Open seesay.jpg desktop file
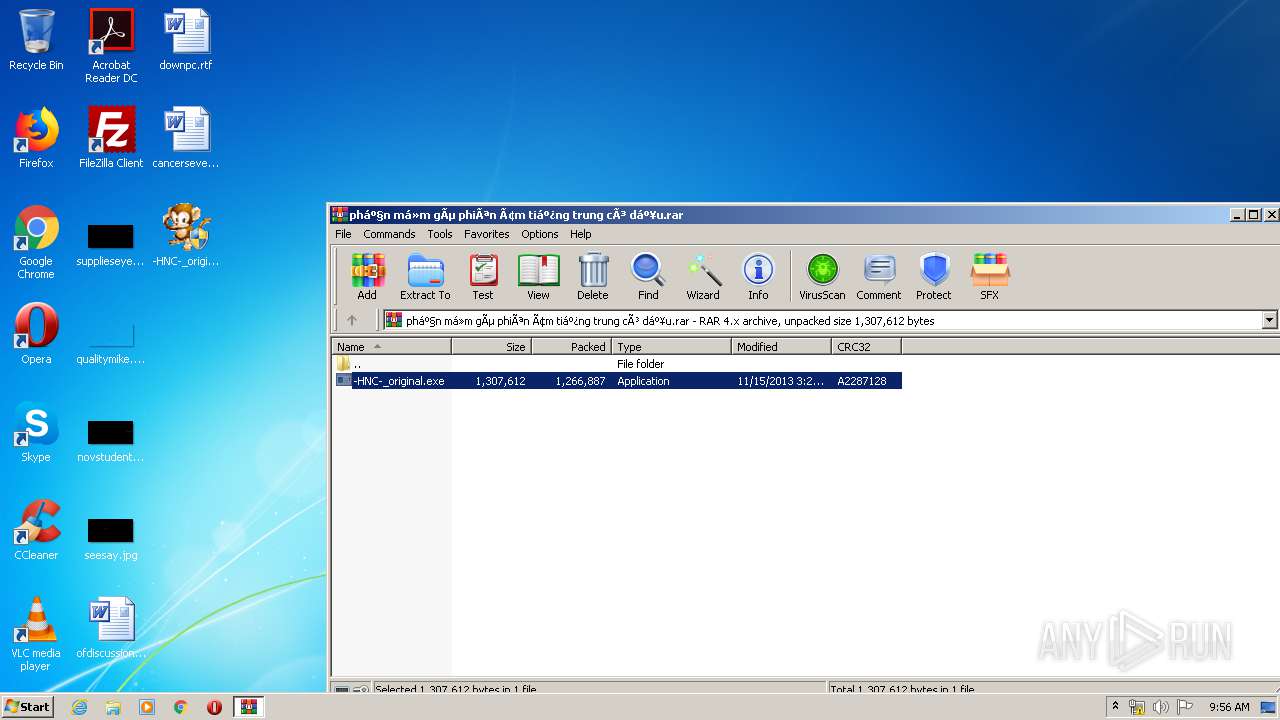 click(x=111, y=538)
